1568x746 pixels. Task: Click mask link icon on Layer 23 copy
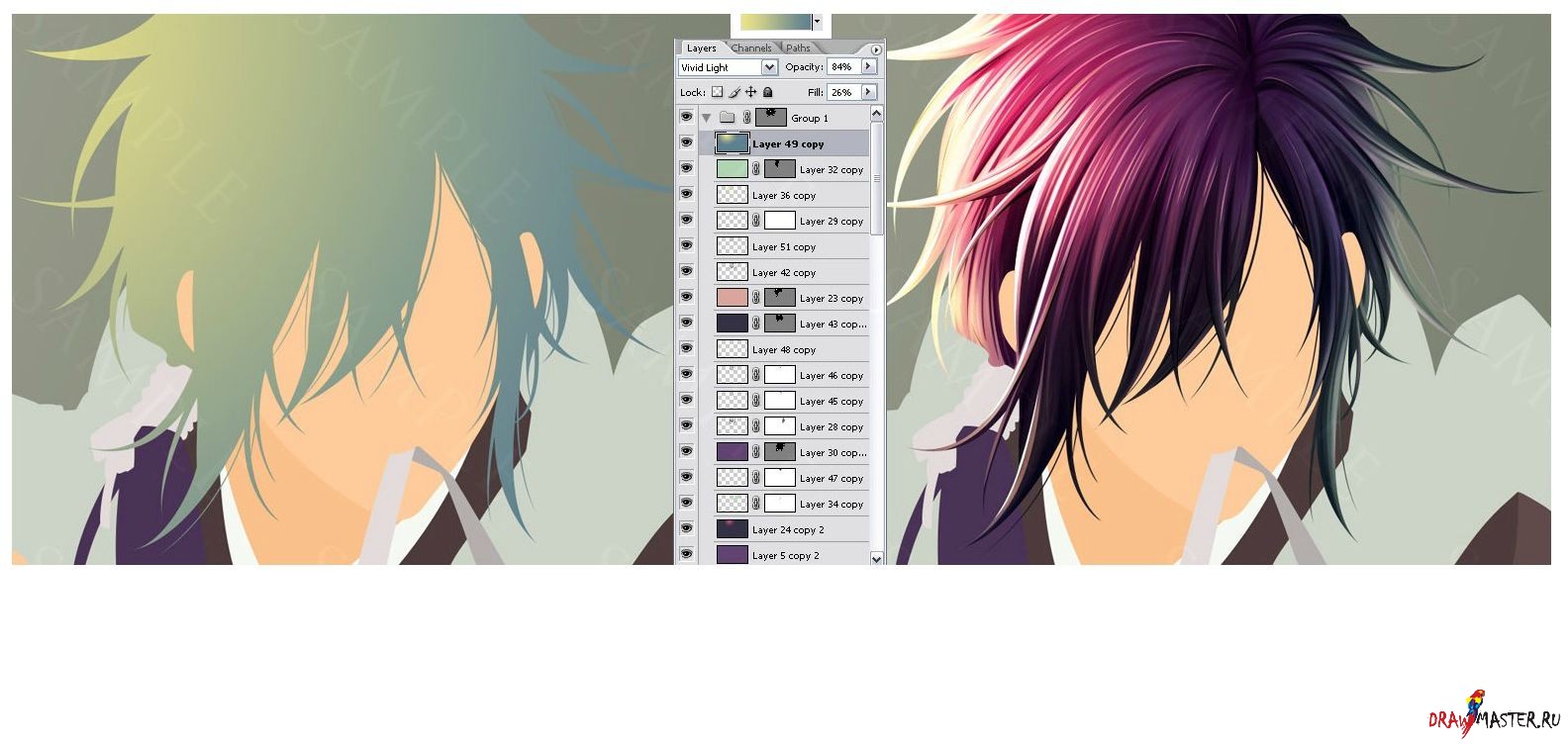pyautogui.click(x=756, y=298)
